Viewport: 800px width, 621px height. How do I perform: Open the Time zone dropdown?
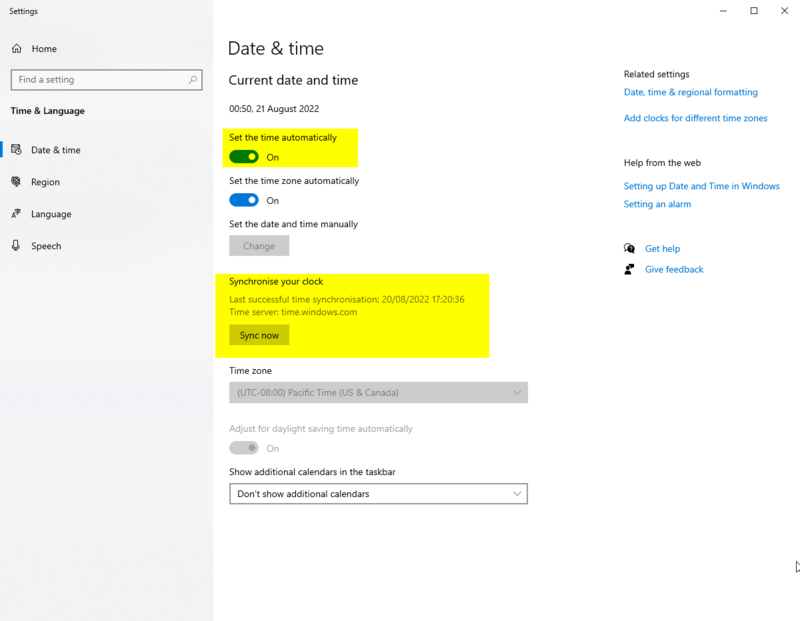[x=378, y=392]
